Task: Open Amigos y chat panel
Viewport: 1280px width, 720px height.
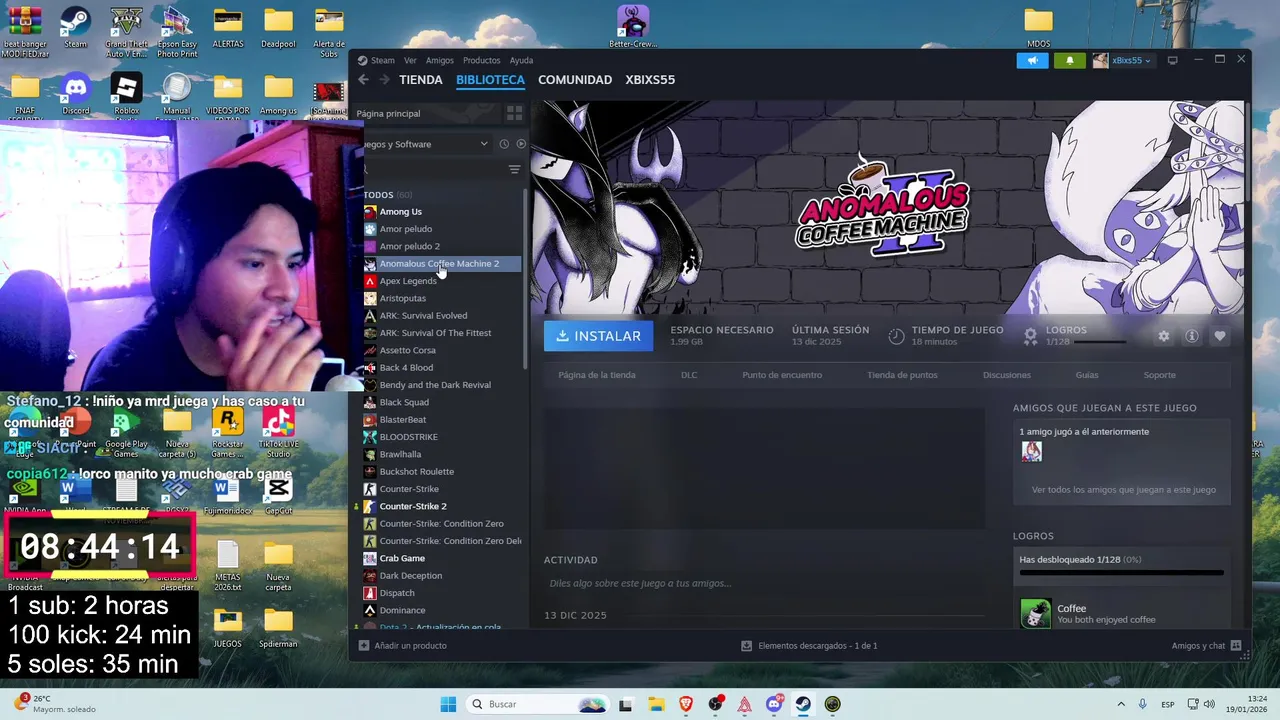Action: (1206, 646)
